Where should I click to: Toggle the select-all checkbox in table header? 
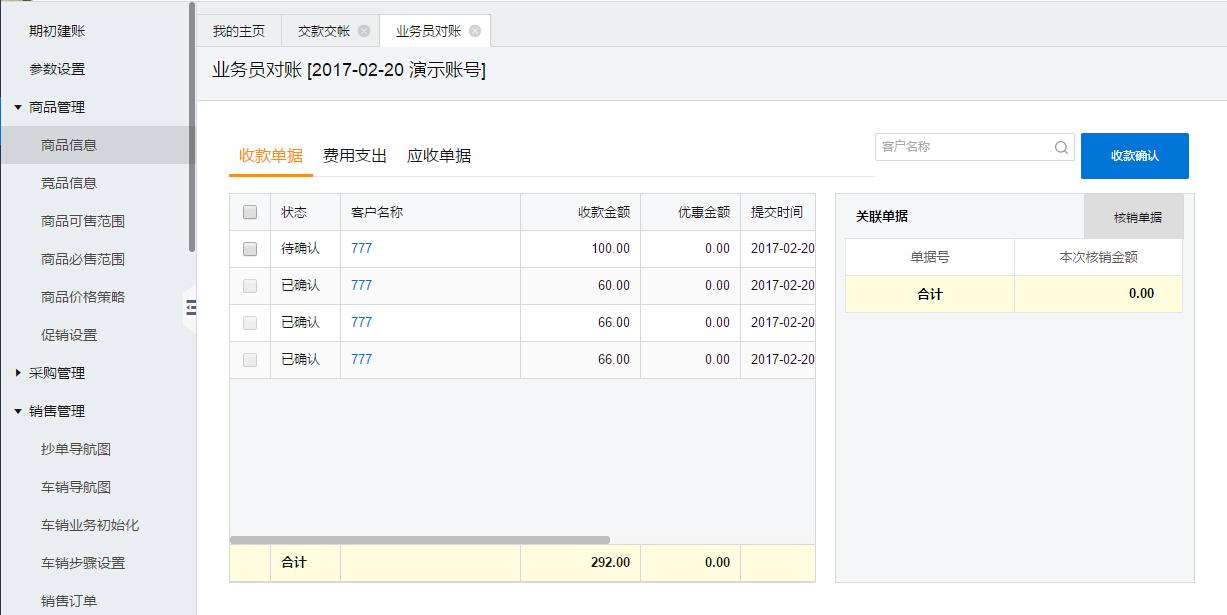coord(250,212)
